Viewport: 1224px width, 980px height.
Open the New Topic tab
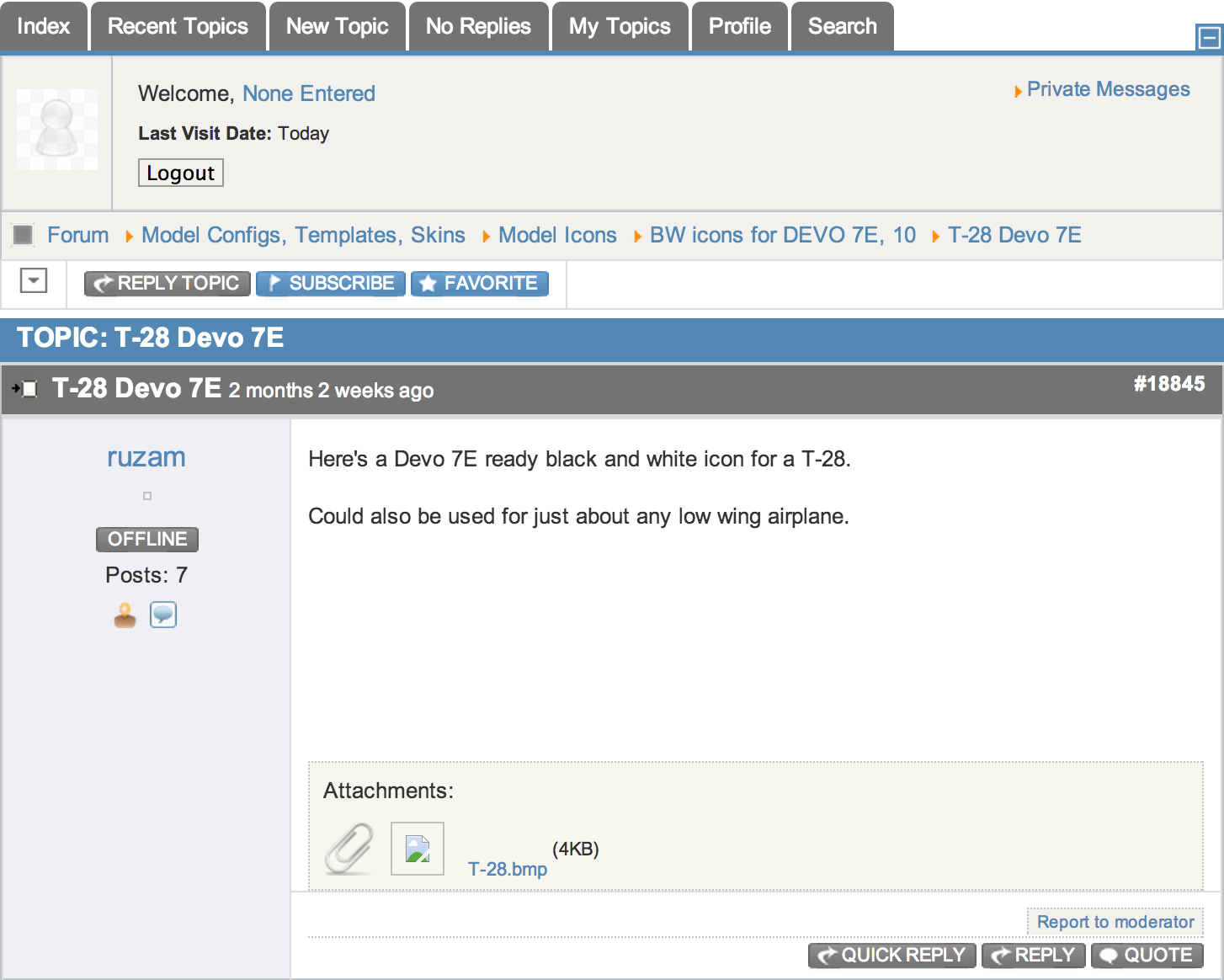point(338,26)
